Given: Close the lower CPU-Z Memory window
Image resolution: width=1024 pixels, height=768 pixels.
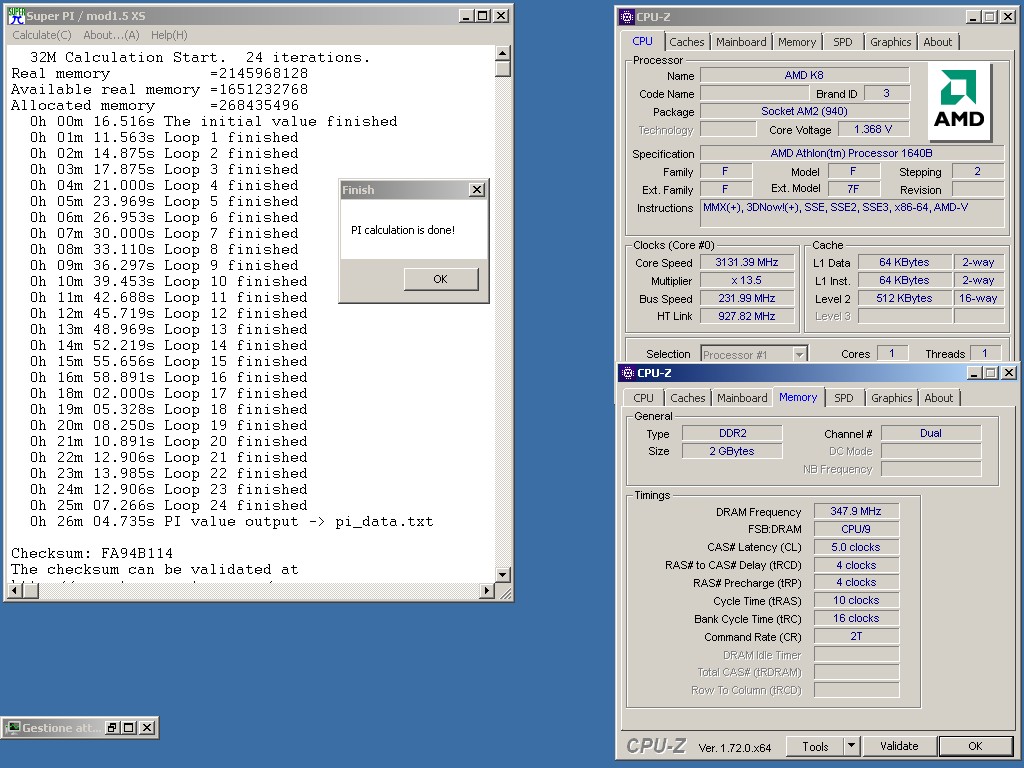Looking at the screenshot, I should coord(1009,373).
